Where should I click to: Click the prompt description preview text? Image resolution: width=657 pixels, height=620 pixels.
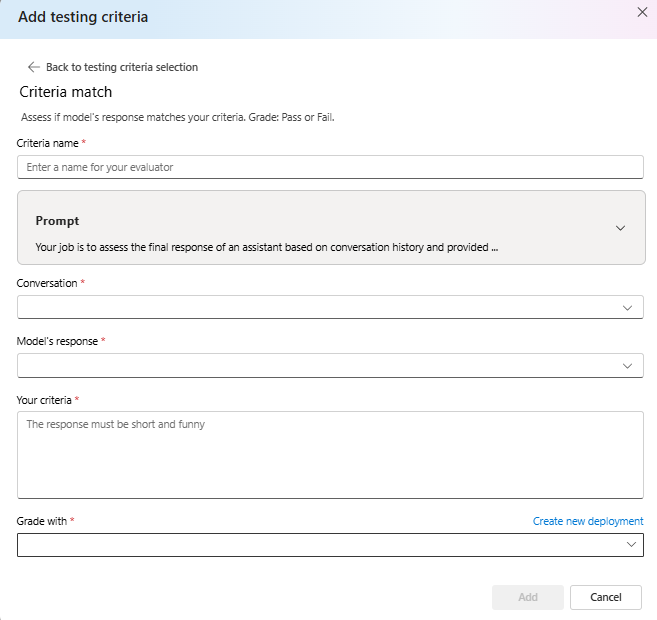click(x=266, y=246)
